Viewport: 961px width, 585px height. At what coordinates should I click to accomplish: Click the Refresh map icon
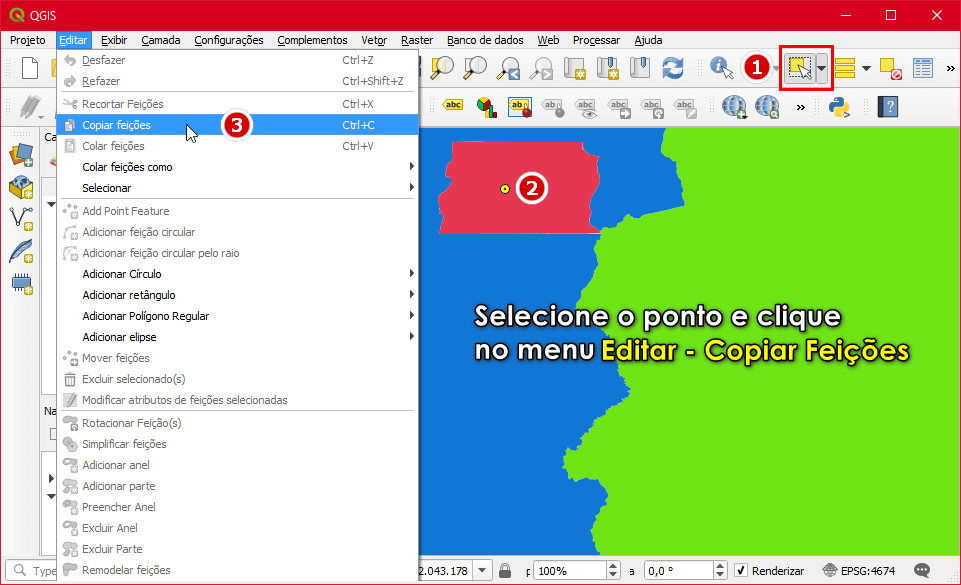pos(672,67)
